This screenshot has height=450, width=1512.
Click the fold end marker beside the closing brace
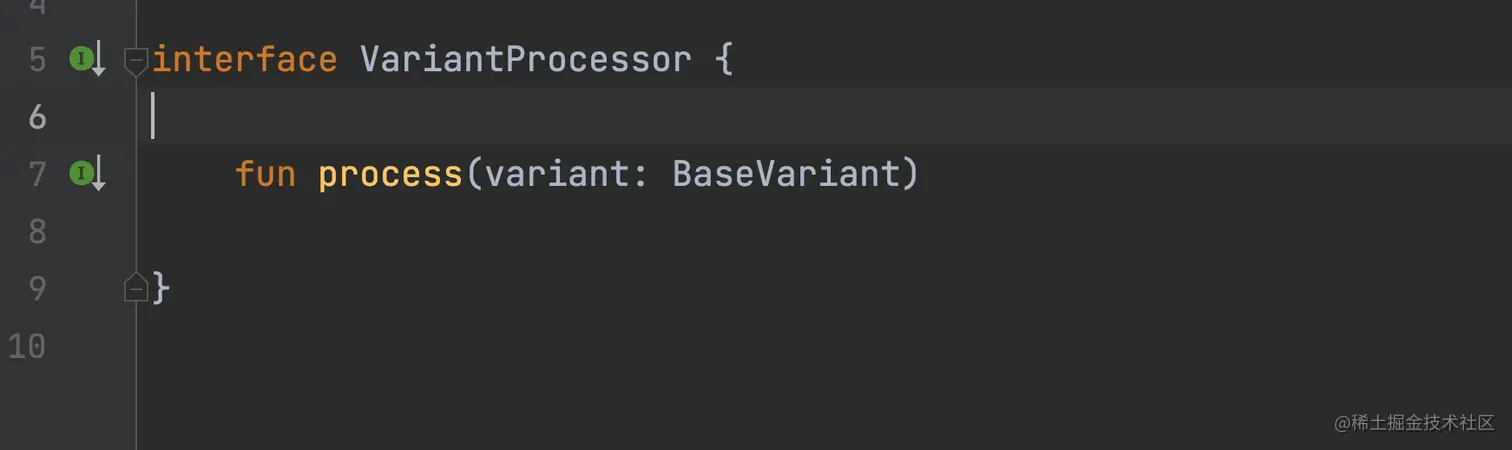coord(136,288)
